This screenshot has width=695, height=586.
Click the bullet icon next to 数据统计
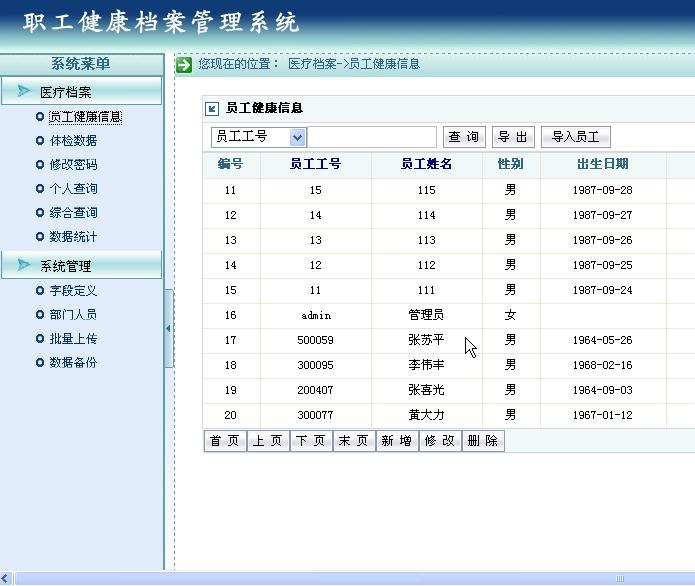tap(39, 237)
